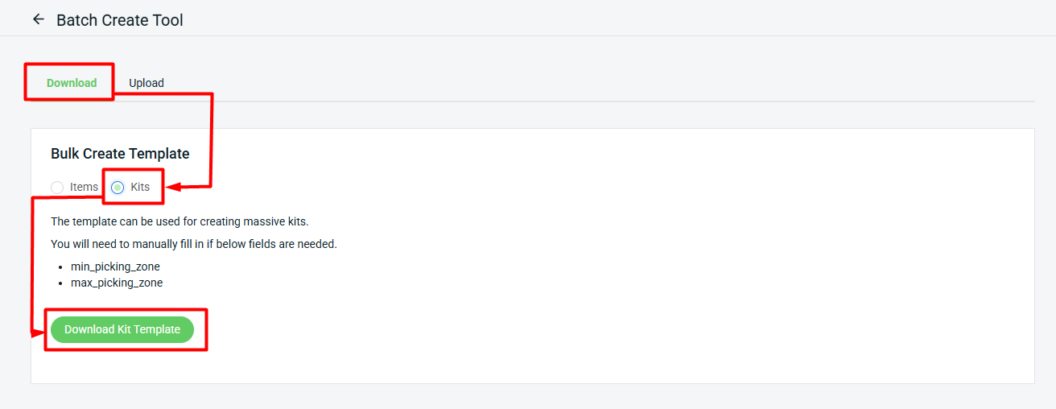This screenshot has height=409, width=1056.
Task: Switch to the Upload tab
Action: (x=146, y=83)
